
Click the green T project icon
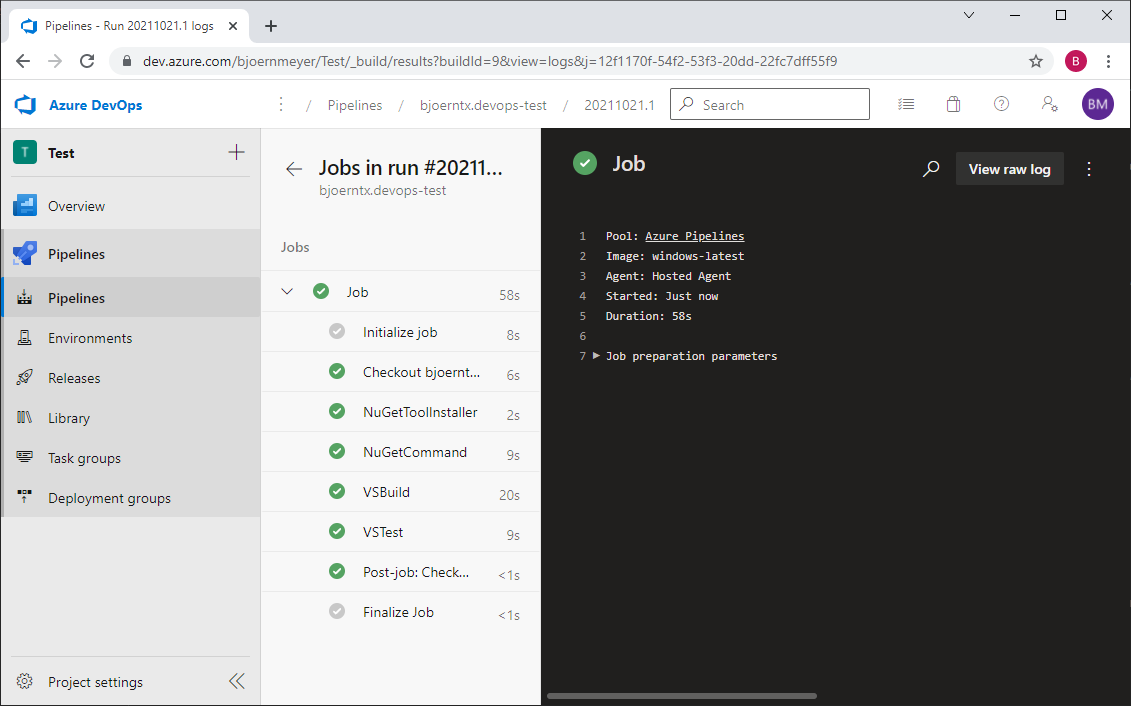tap(25, 152)
